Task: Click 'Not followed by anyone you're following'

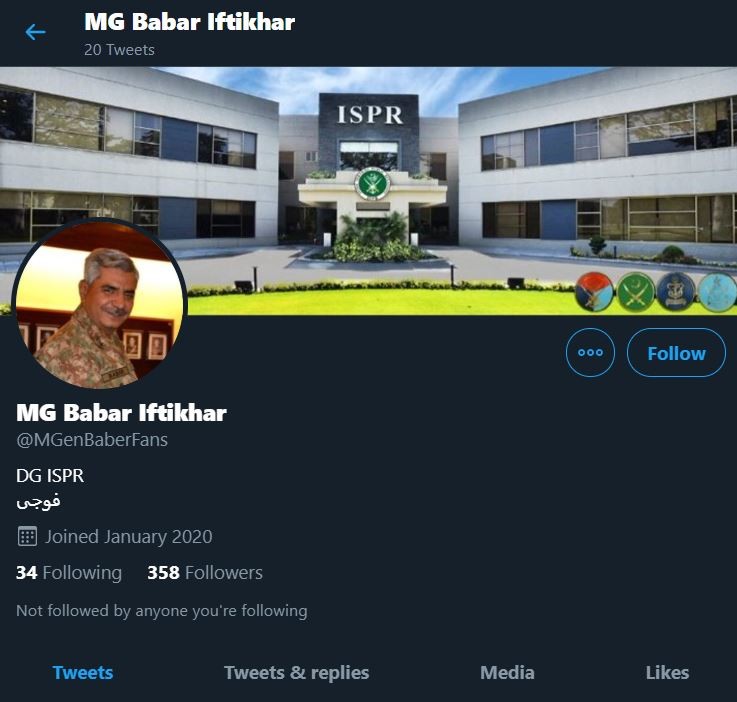Action: [162, 610]
